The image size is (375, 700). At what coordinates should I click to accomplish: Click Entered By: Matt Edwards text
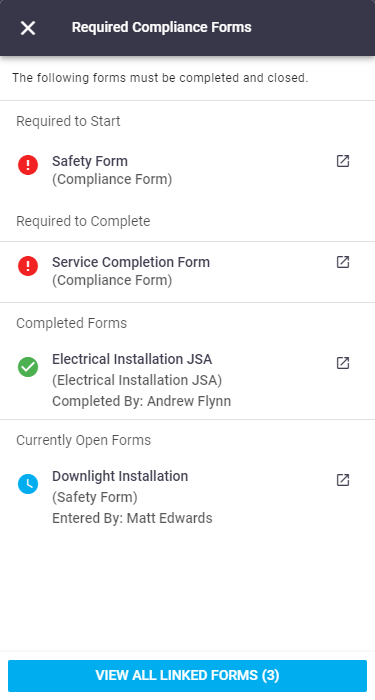(x=132, y=518)
